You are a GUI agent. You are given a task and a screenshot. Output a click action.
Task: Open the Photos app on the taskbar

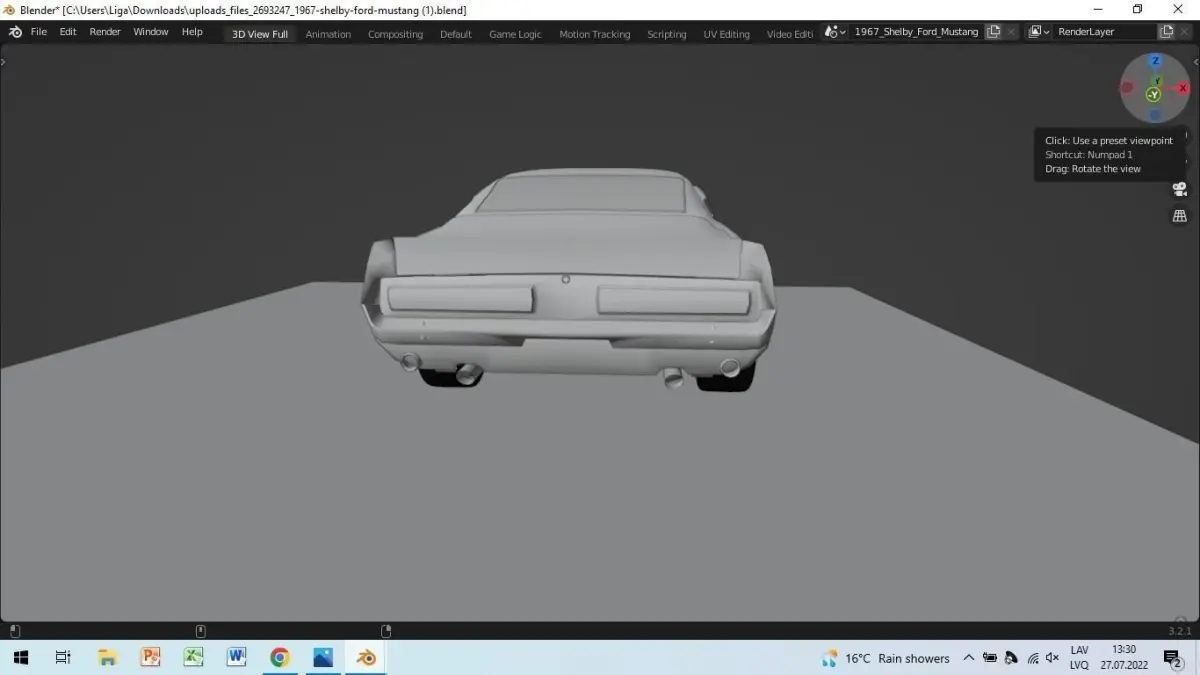(x=323, y=658)
